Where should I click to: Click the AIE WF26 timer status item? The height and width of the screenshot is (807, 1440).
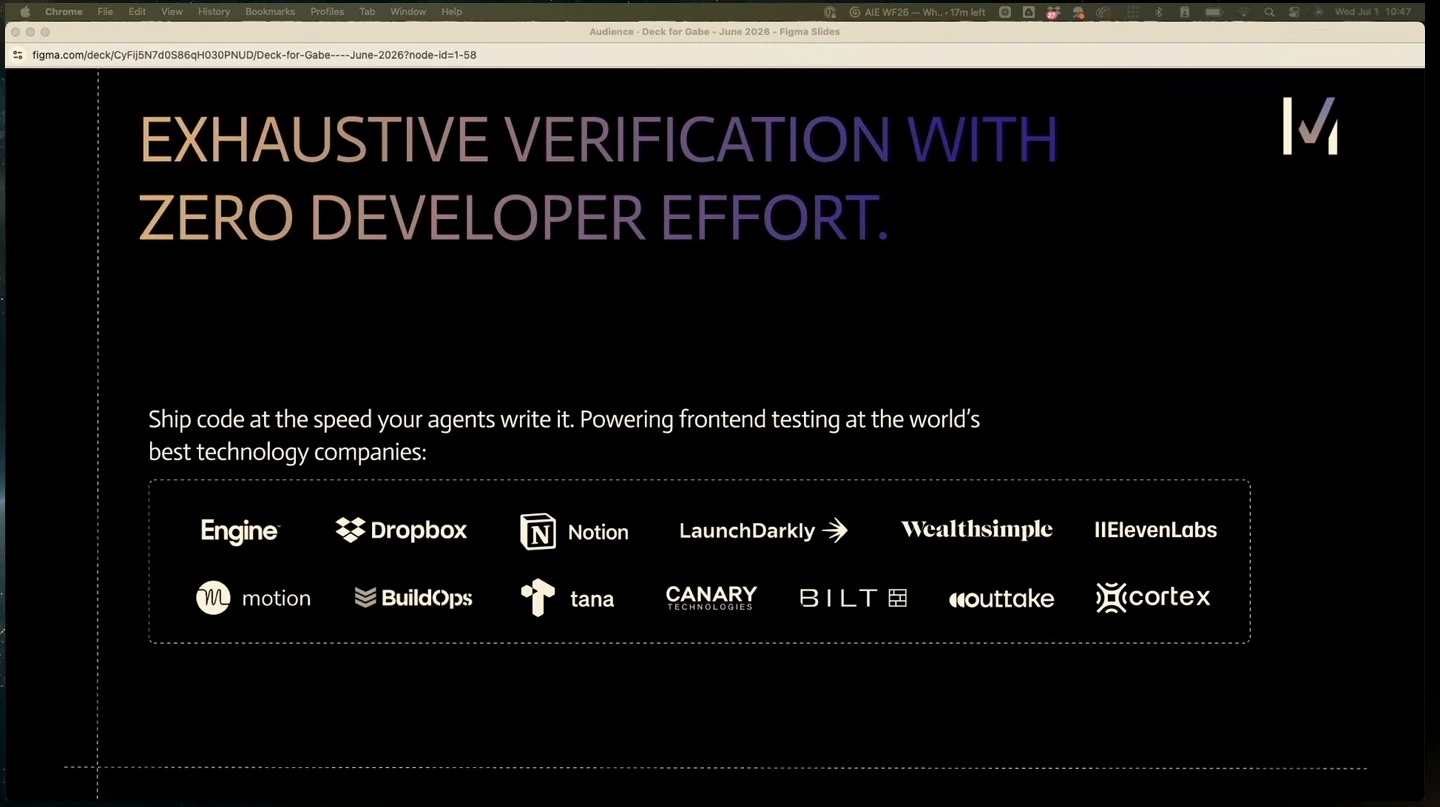click(x=917, y=12)
